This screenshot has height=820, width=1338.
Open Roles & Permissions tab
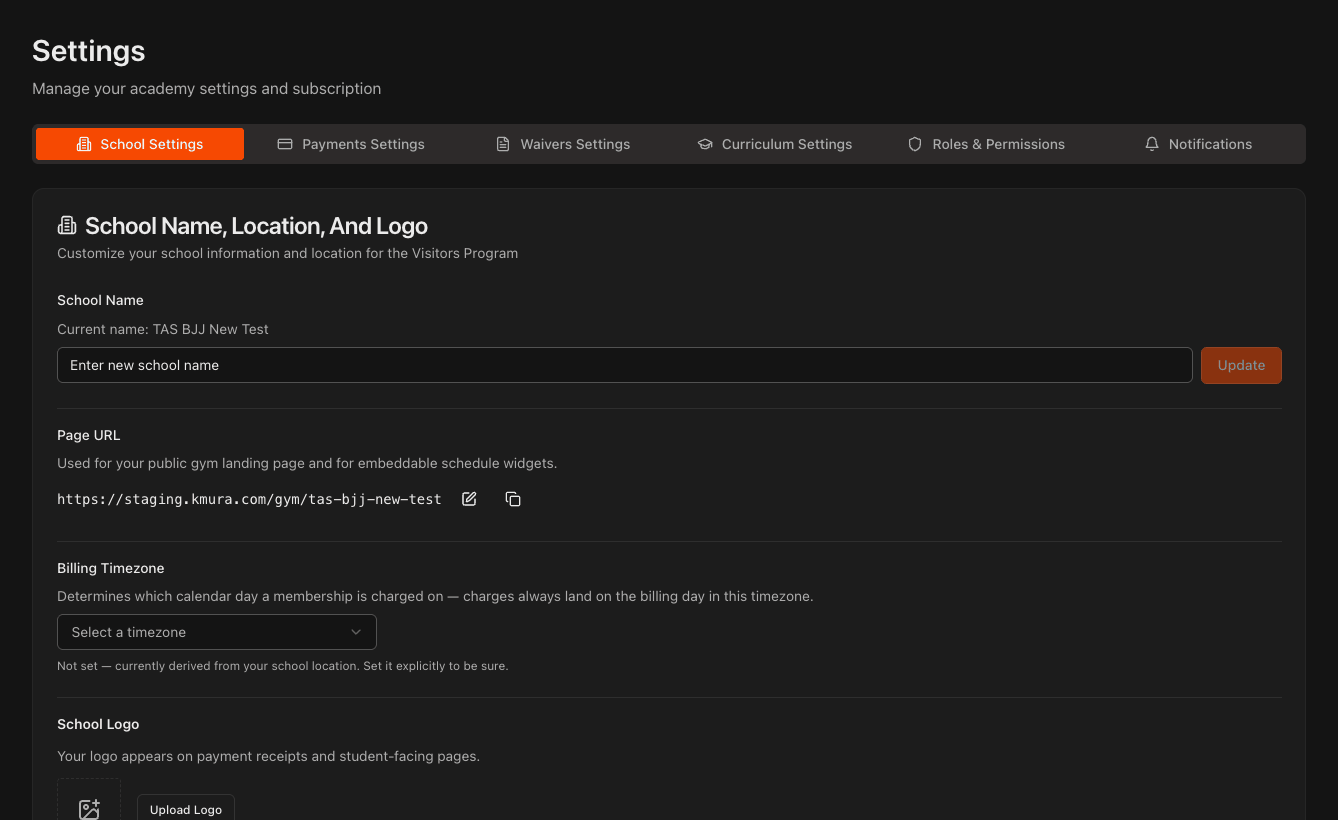click(x=986, y=144)
